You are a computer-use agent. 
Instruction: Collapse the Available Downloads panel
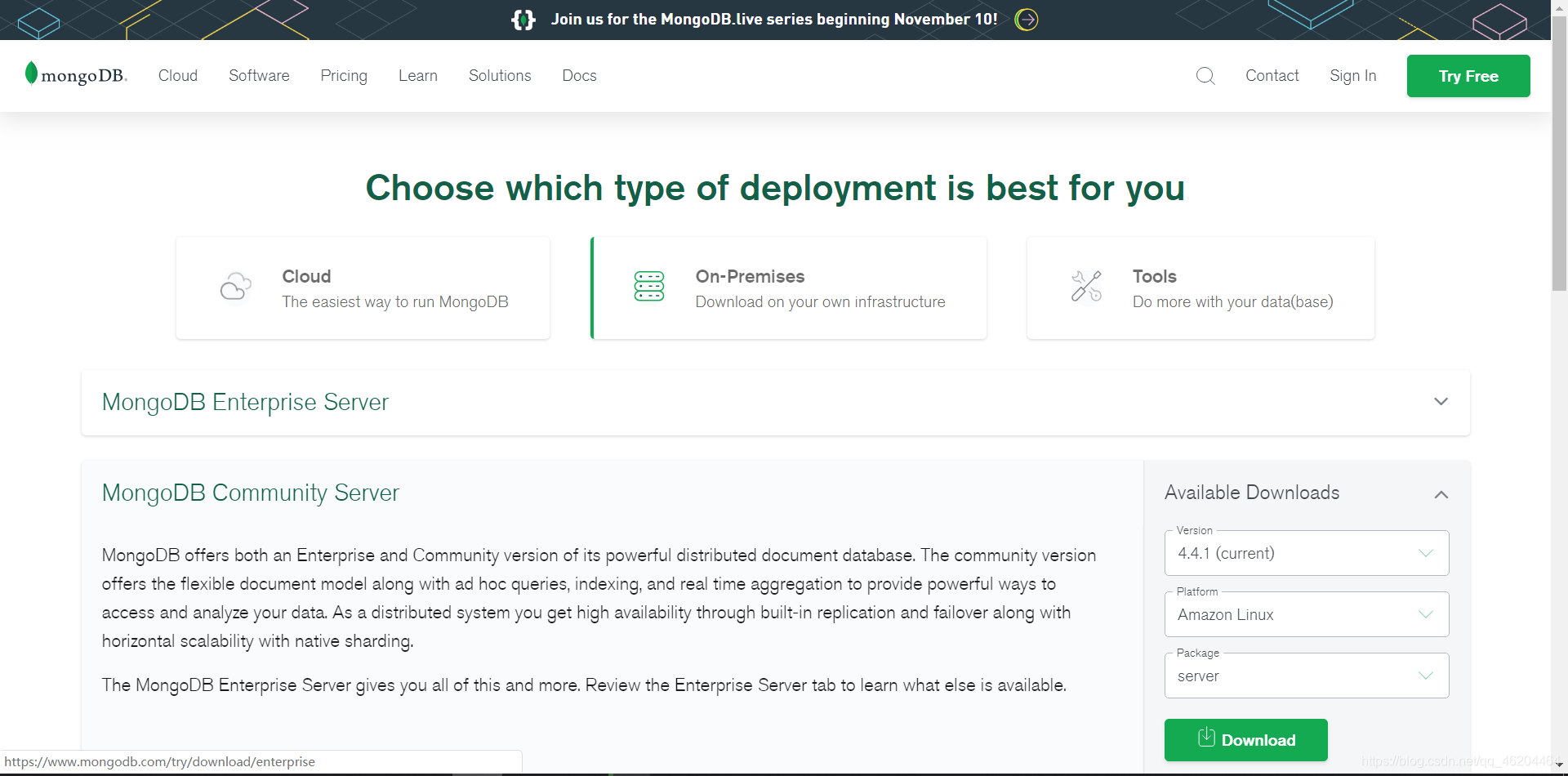(1441, 494)
